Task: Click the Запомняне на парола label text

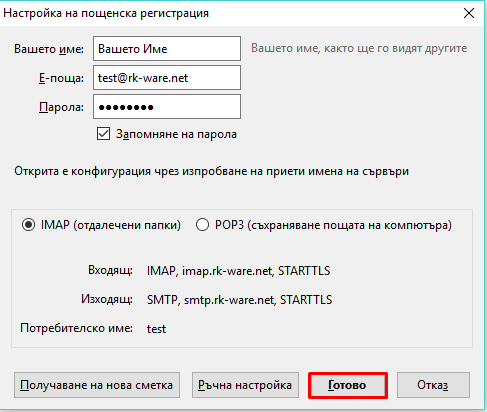Action: coord(176,134)
